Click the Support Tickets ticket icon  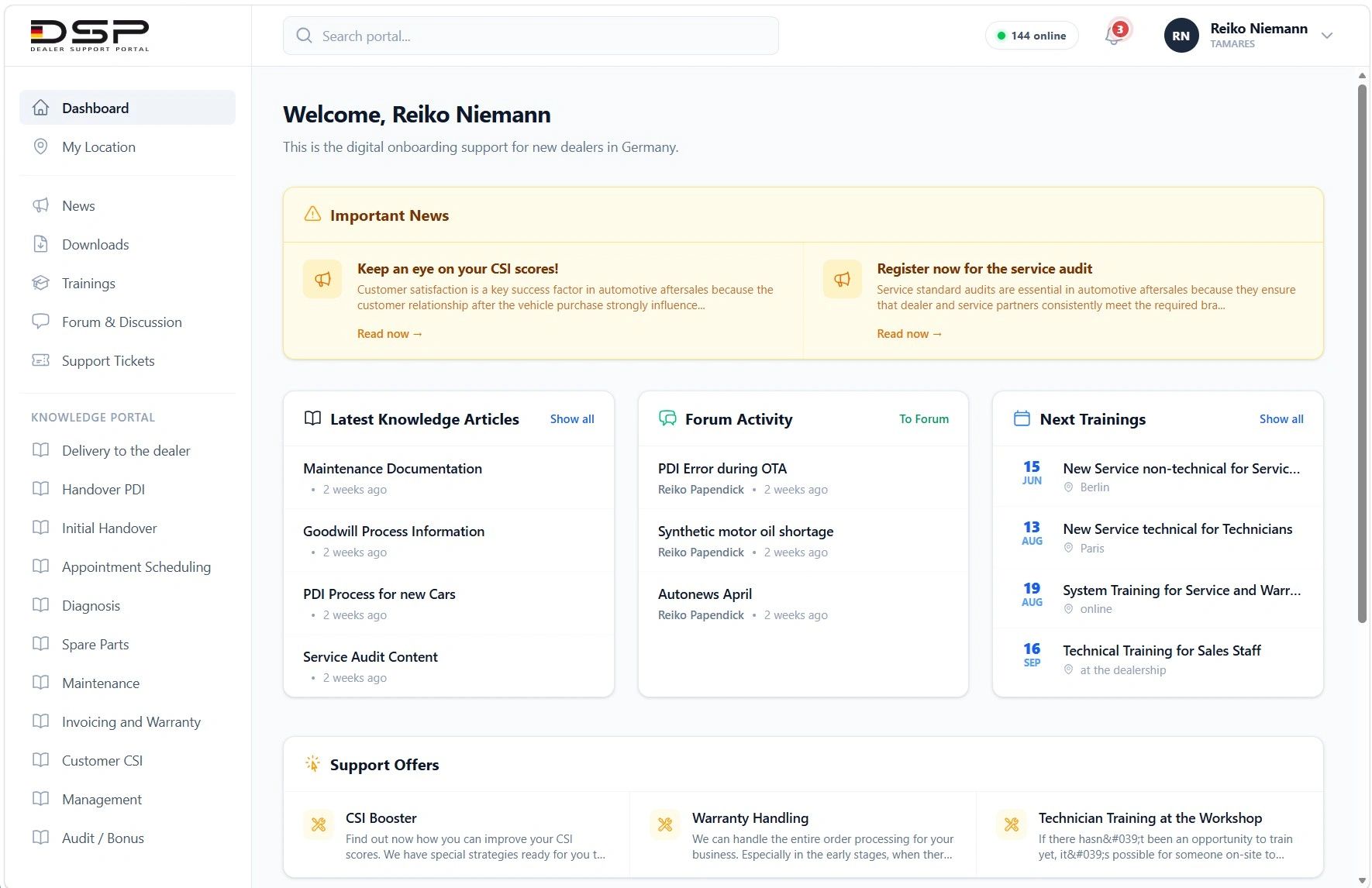pos(41,360)
